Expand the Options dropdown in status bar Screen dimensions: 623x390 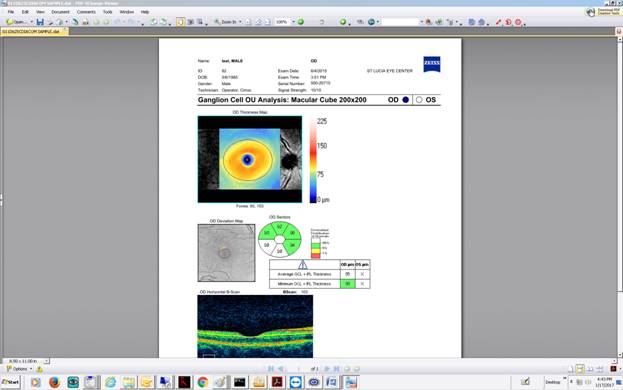(31, 369)
